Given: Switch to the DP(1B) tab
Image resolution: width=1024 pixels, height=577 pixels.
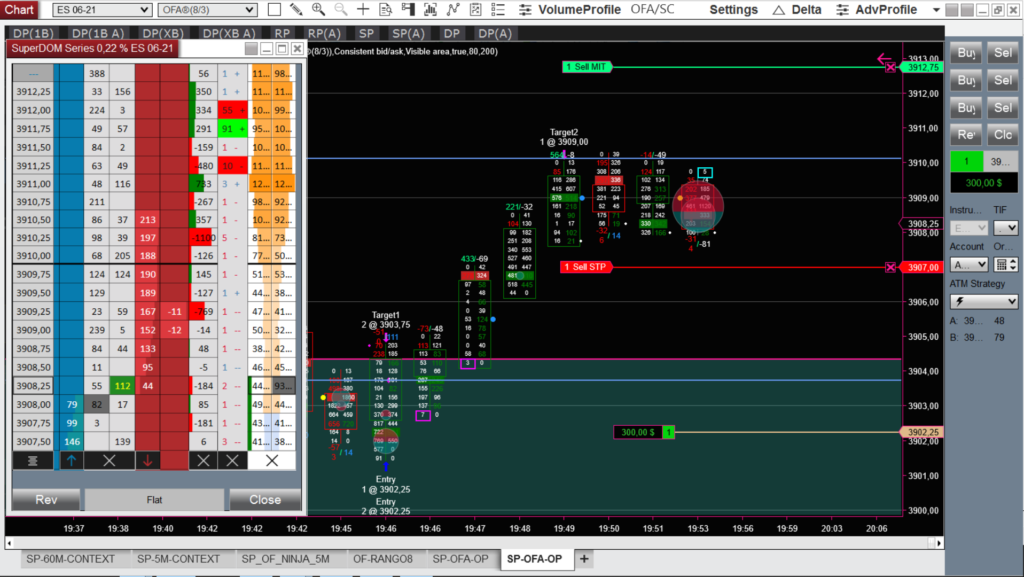Looking at the screenshot, I should pyautogui.click(x=33, y=33).
